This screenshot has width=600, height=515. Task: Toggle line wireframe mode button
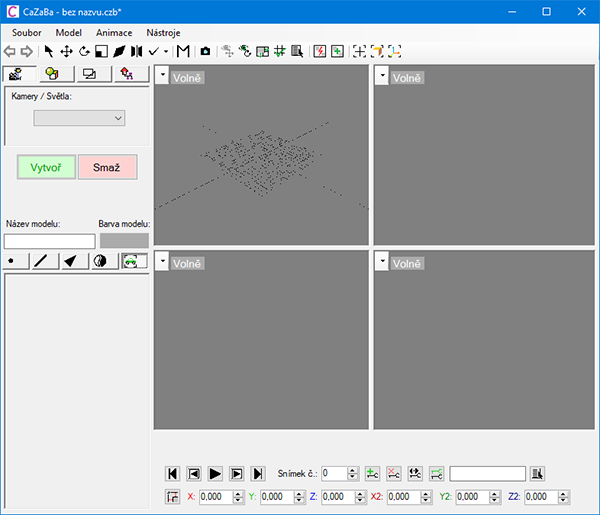tap(42, 261)
